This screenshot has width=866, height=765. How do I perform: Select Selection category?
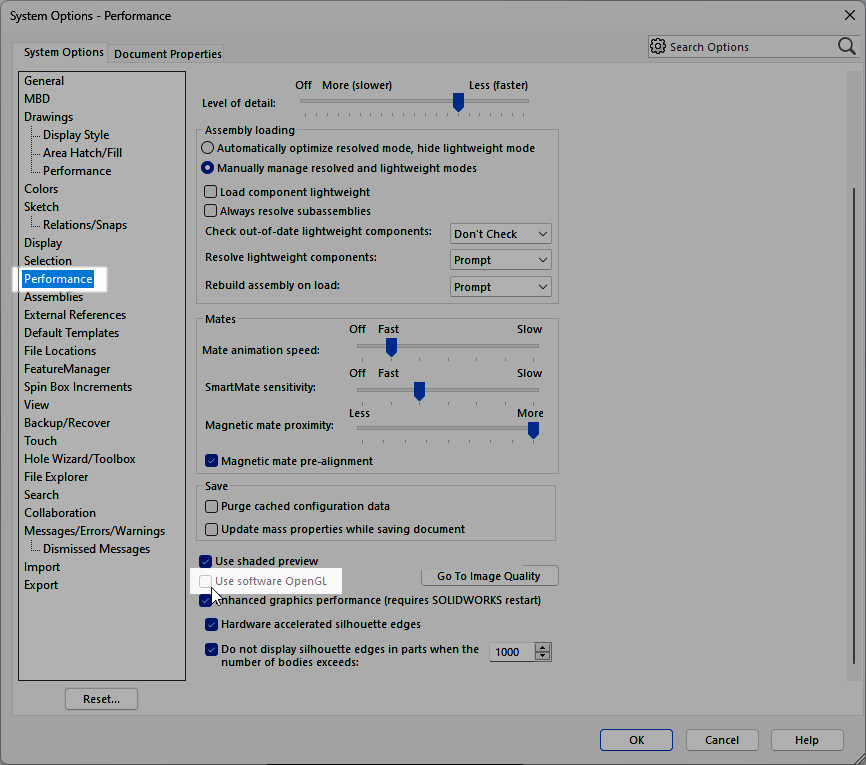pyautogui.click(x=47, y=261)
